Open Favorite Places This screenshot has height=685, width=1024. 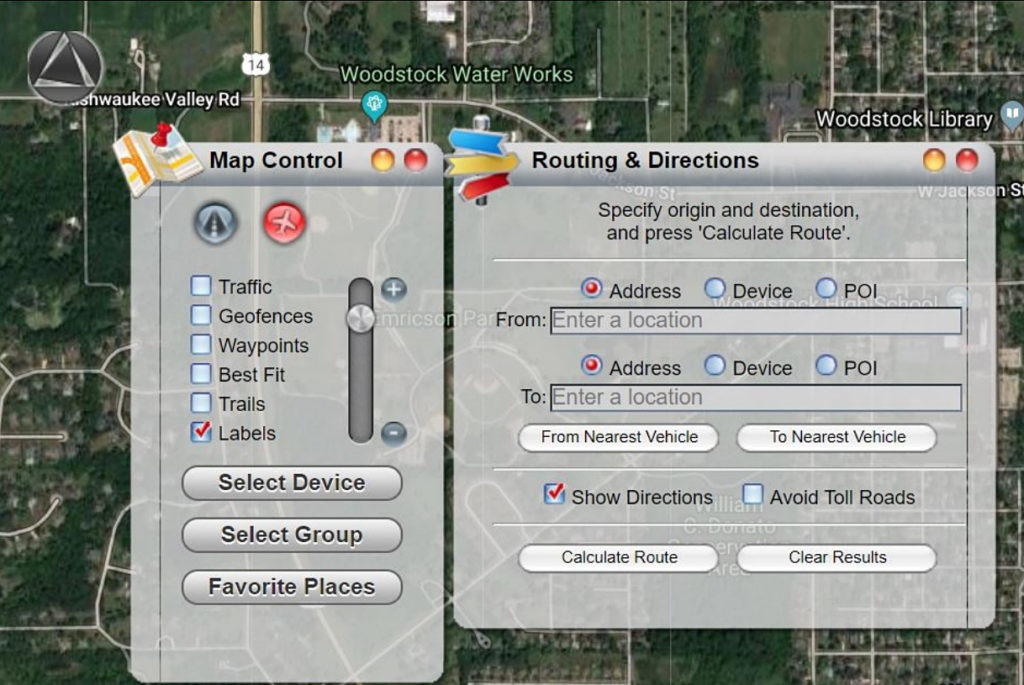[292, 587]
